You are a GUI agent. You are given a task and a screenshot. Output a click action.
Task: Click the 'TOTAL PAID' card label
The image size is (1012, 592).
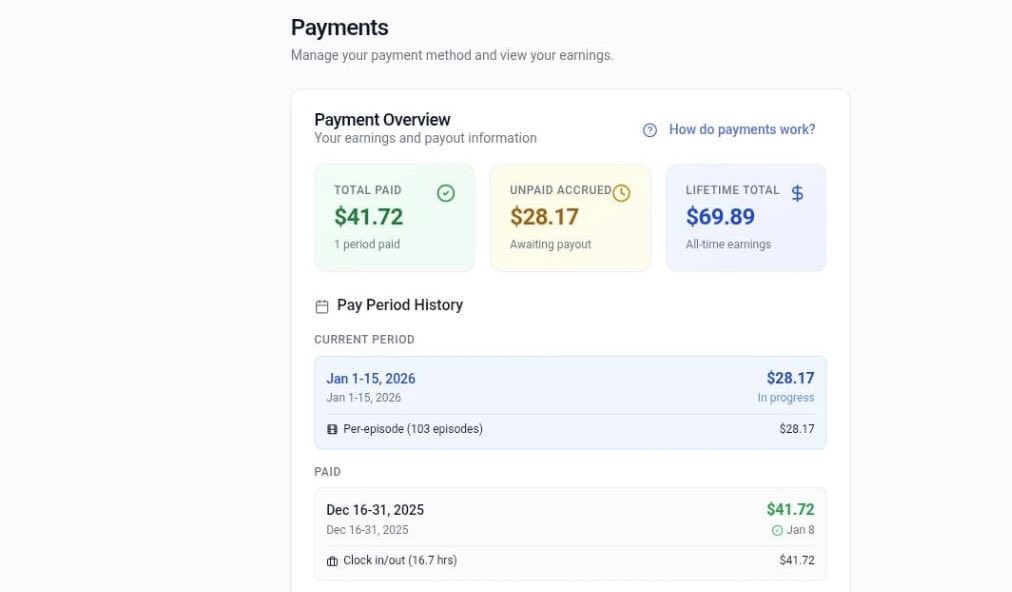click(367, 190)
